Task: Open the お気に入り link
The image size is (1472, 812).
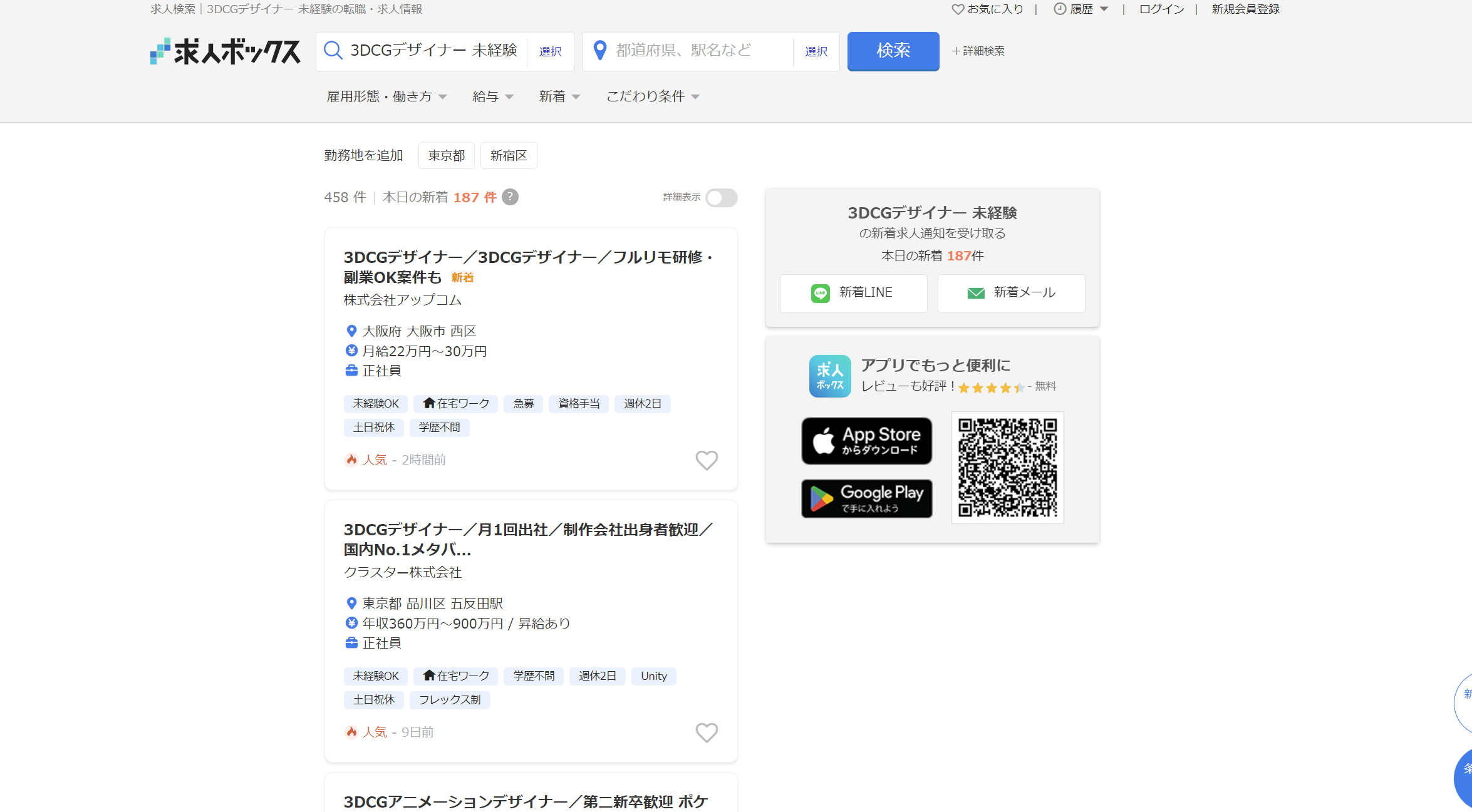Action: (988, 9)
